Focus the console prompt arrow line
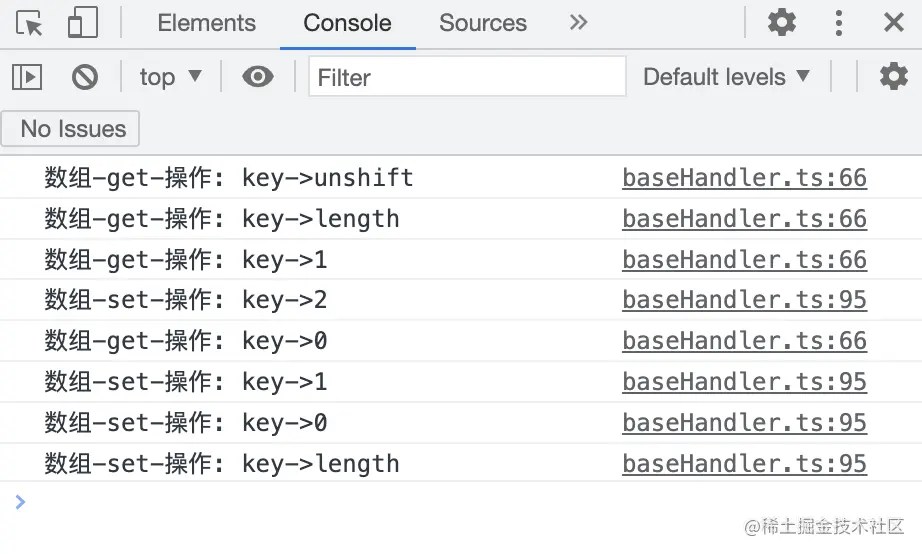 400,502
